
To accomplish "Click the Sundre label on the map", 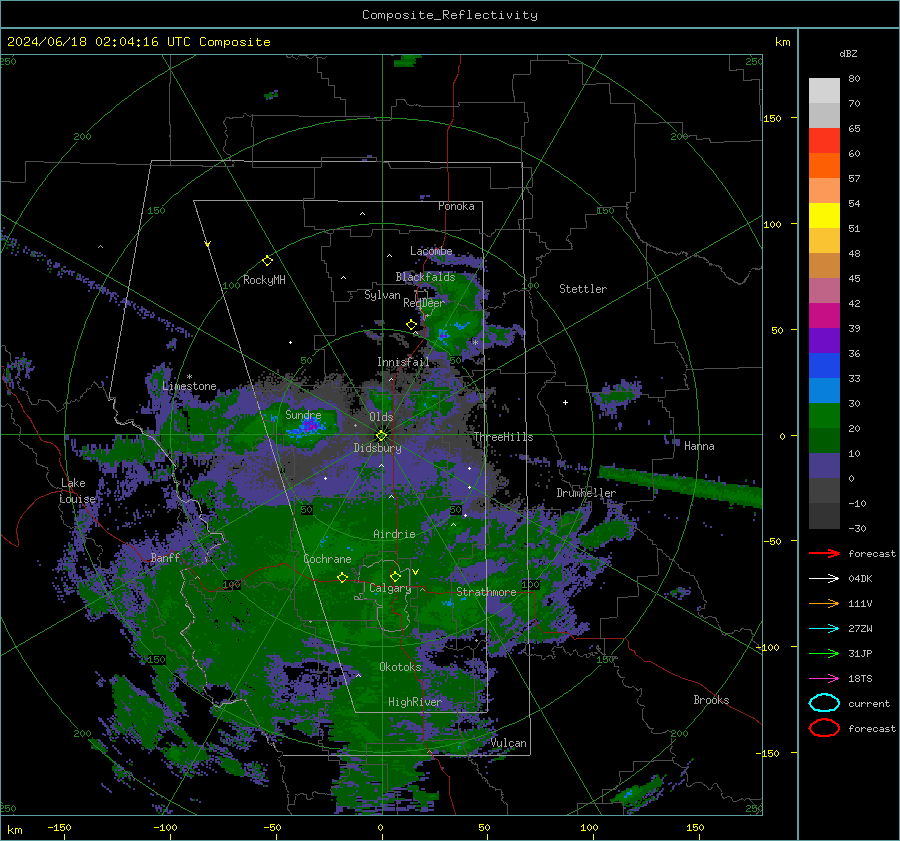I will pyautogui.click(x=303, y=415).
